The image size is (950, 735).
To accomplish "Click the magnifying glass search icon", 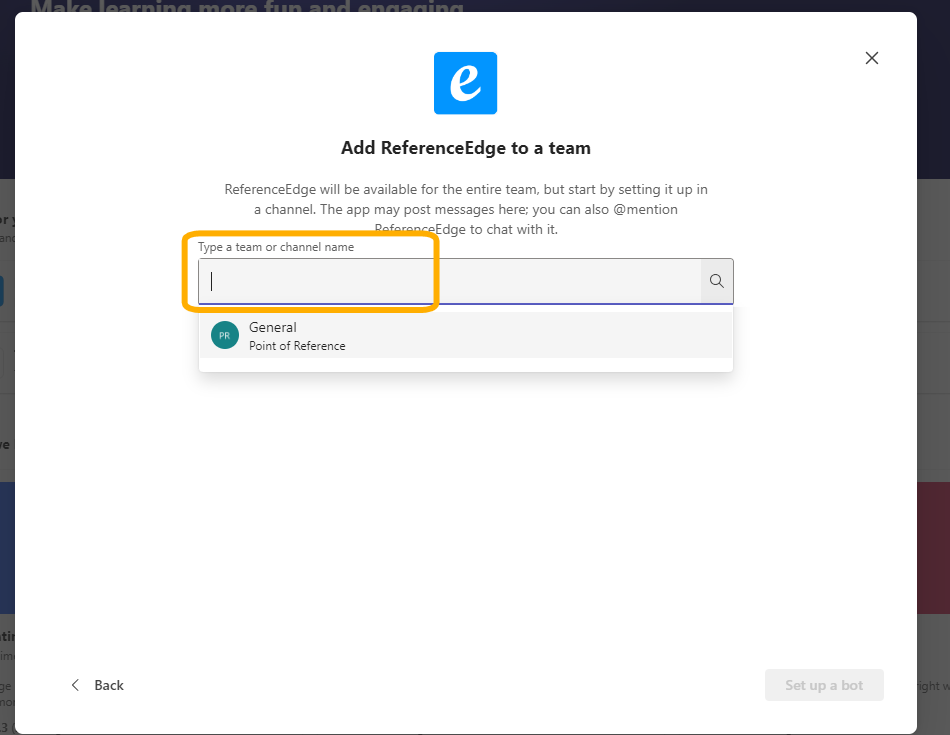I will 716,282.
